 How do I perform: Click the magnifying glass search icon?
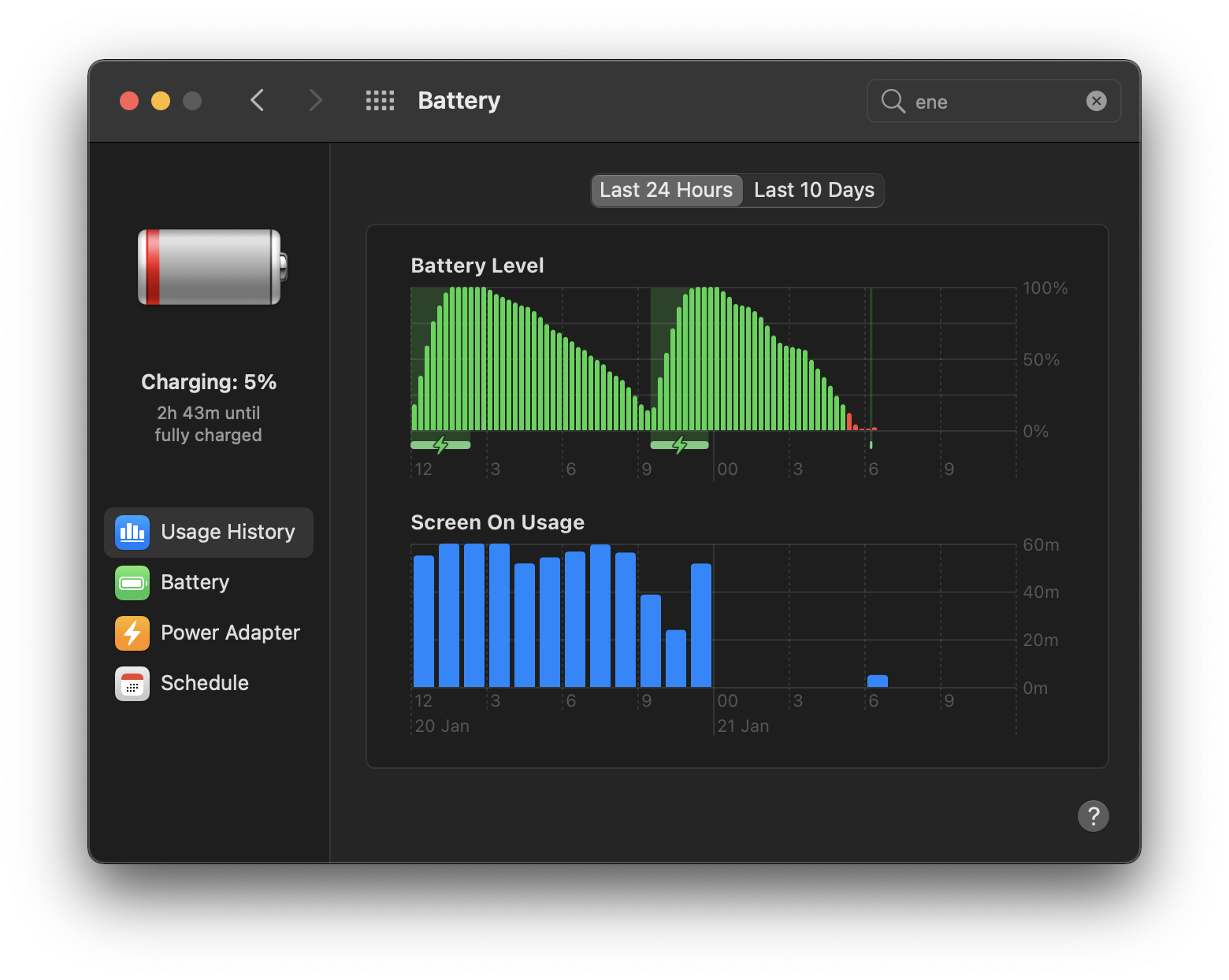[x=893, y=101]
